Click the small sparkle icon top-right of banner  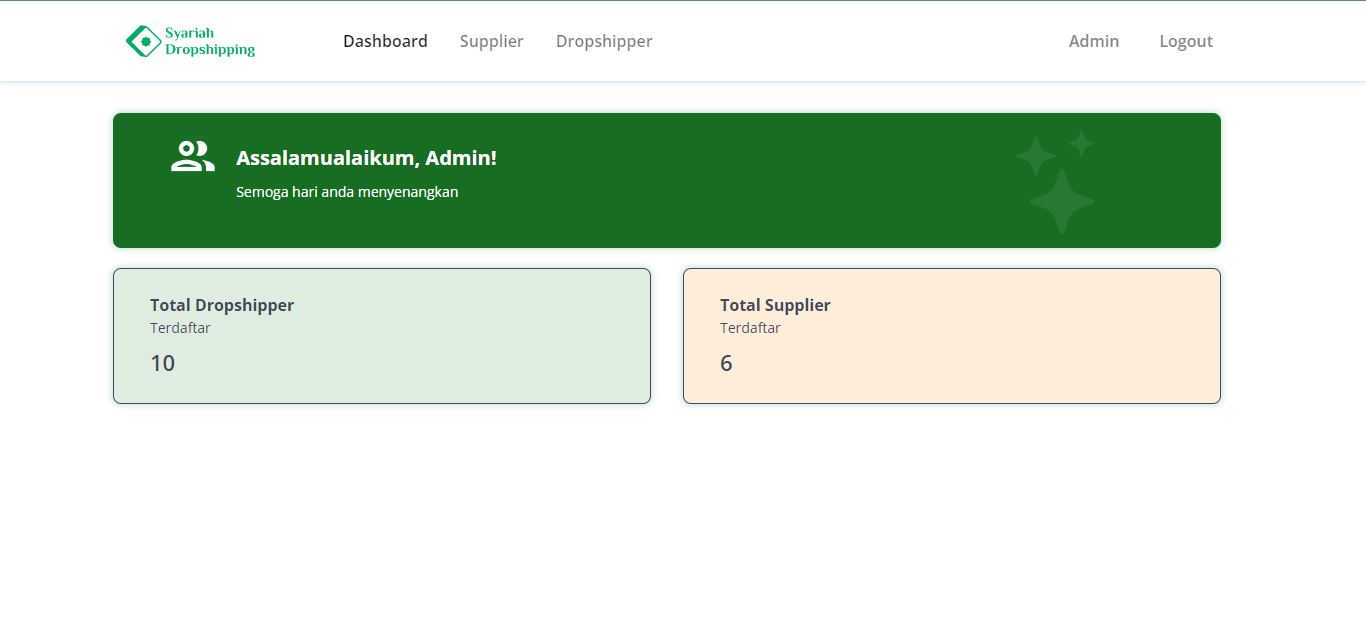[x=1082, y=142]
